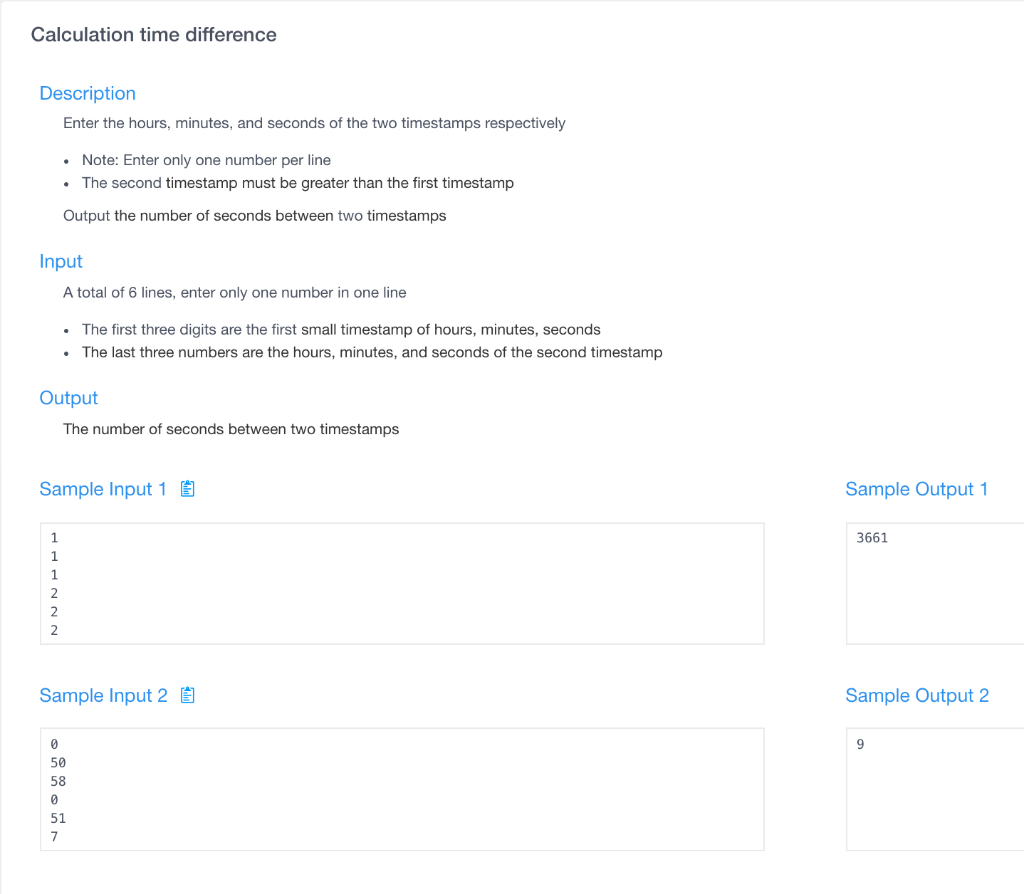This screenshot has height=894, width=1024.
Task: Click the Output section heading
Action: pos(69,398)
